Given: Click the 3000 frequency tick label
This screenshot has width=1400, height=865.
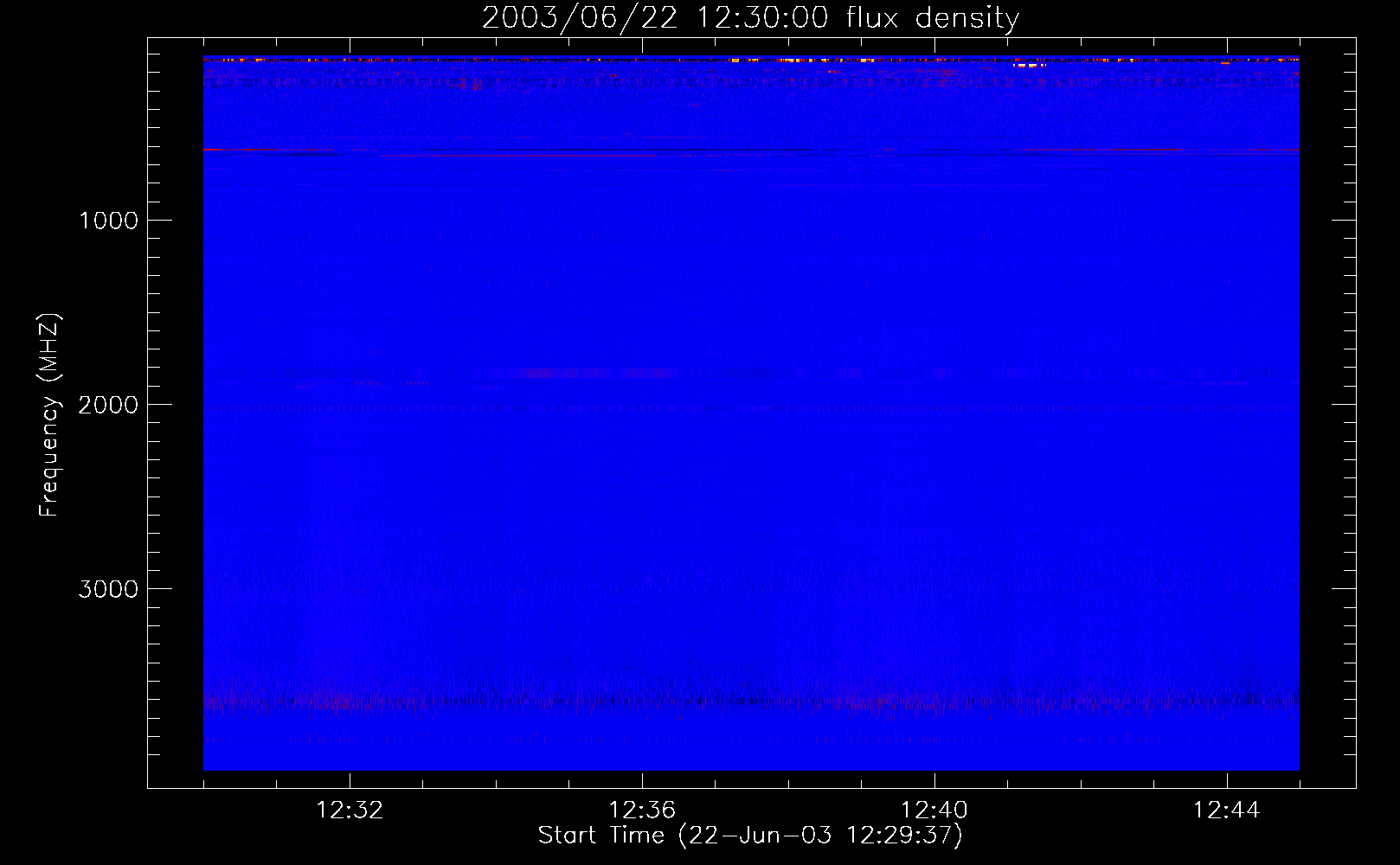Looking at the screenshot, I should (x=108, y=589).
